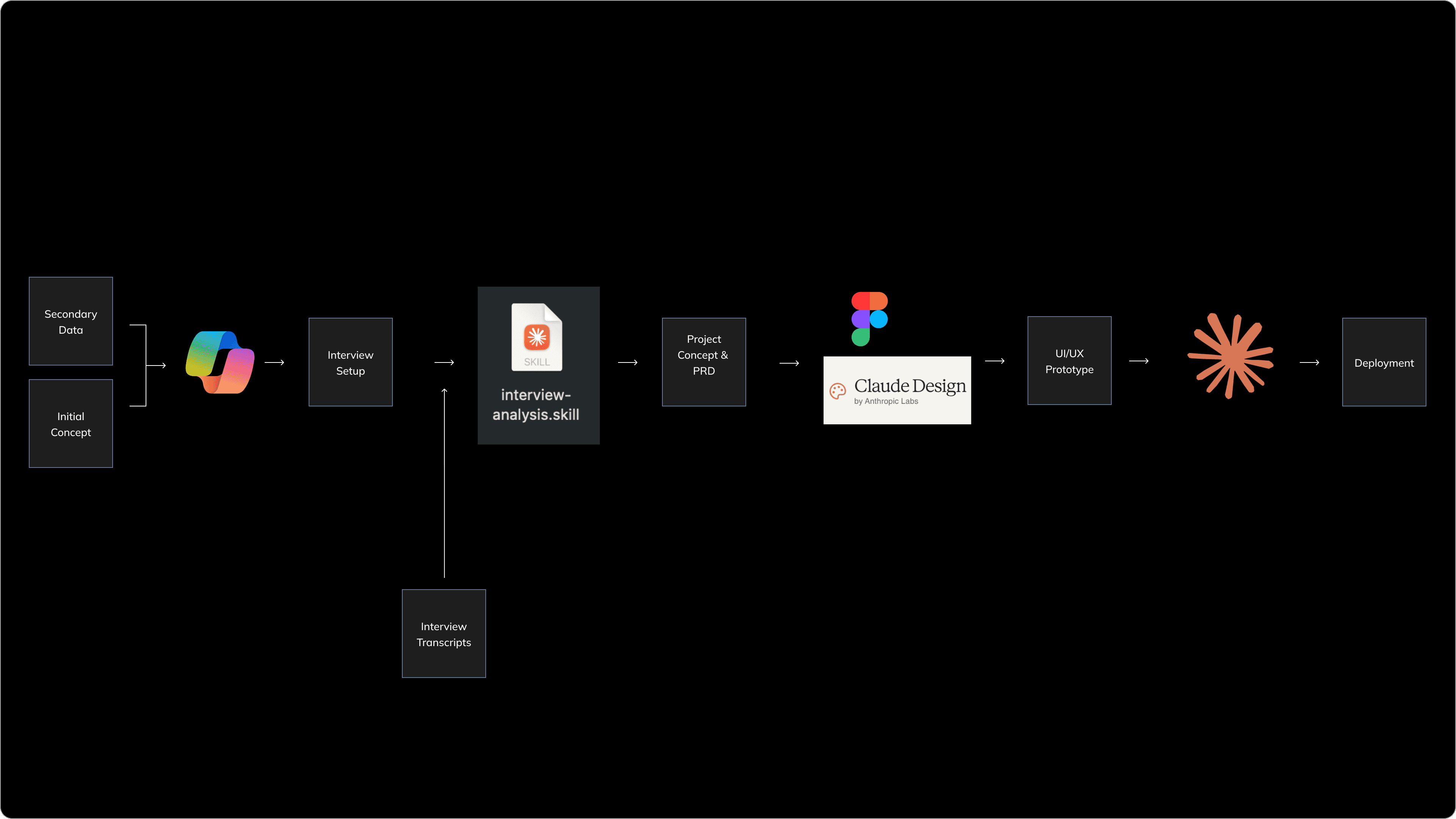Click arrow between PRD box and Claude Design
The width and height of the screenshot is (1456, 819).
[789, 363]
